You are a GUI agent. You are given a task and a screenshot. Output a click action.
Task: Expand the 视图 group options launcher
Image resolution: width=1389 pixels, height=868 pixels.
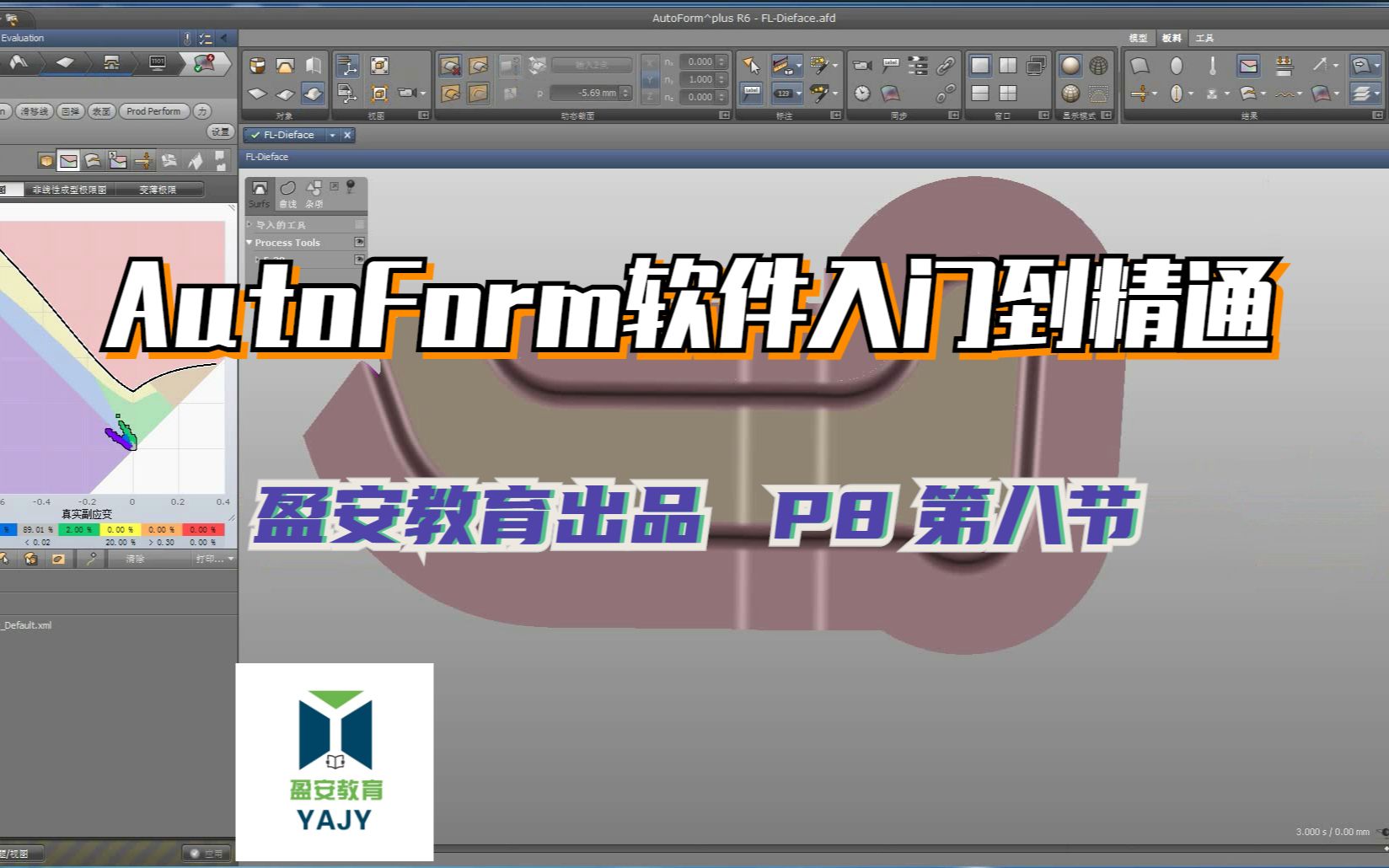pyautogui.click(x=423, y=115)
